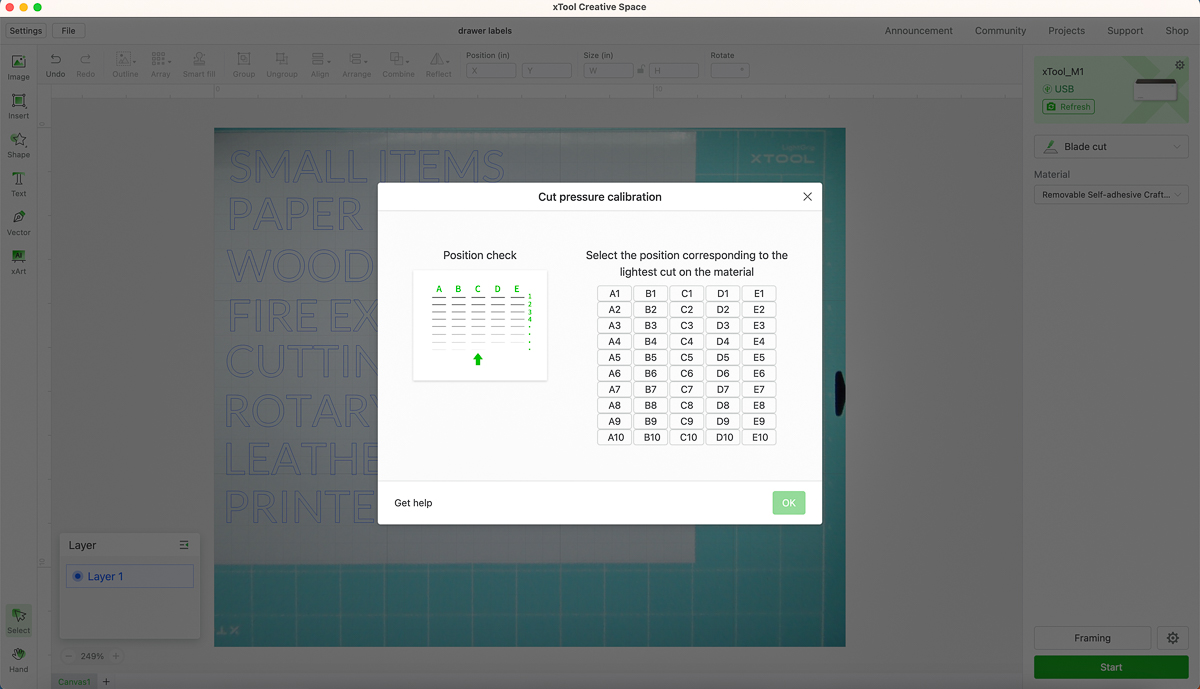Click the Position X input field
Screen dimensions: 1200x689
coord(491,71)
